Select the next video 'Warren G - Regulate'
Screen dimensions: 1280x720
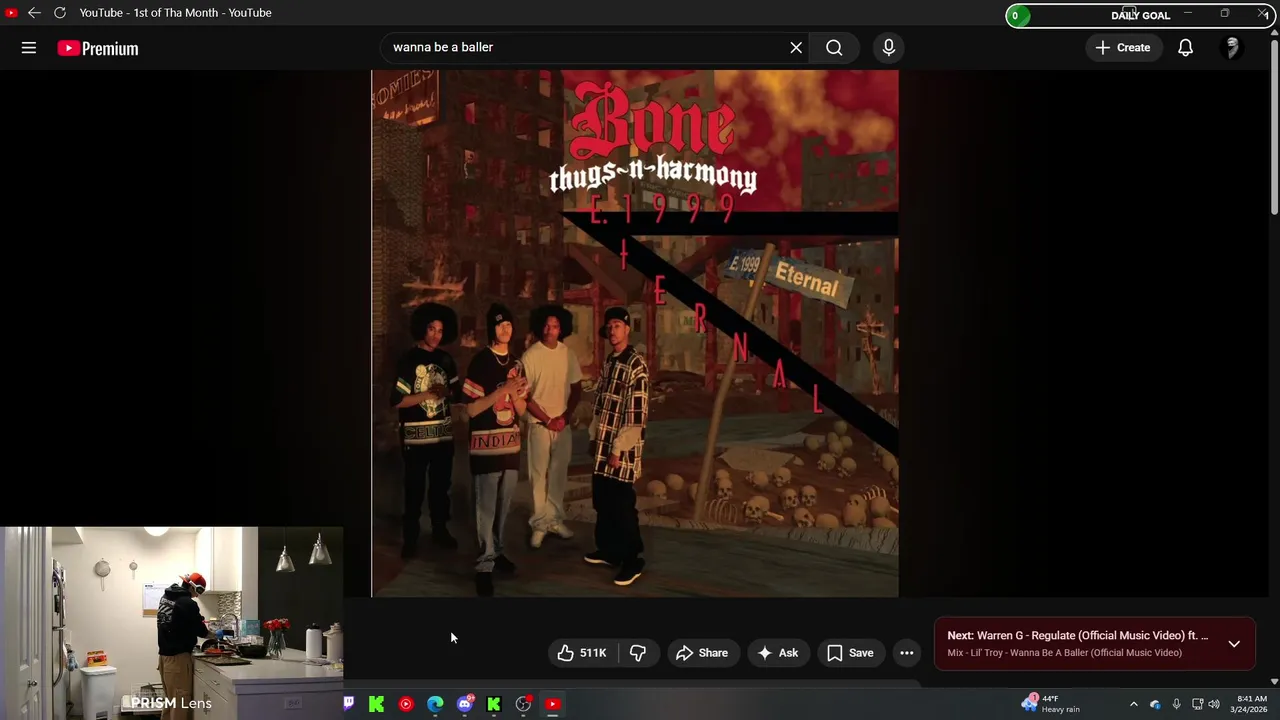[1078, 636]
